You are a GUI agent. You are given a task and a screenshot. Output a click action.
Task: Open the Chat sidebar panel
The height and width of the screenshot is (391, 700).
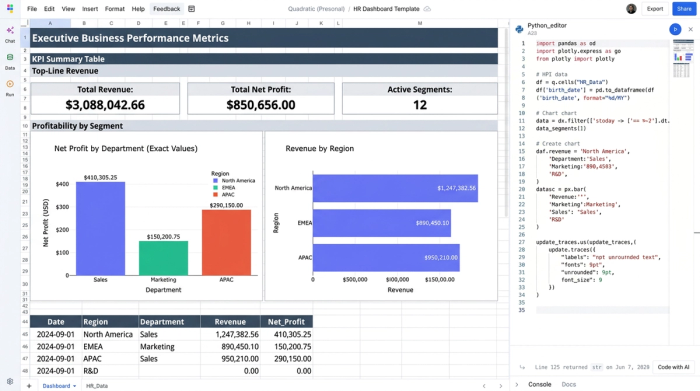coord(10,34)
